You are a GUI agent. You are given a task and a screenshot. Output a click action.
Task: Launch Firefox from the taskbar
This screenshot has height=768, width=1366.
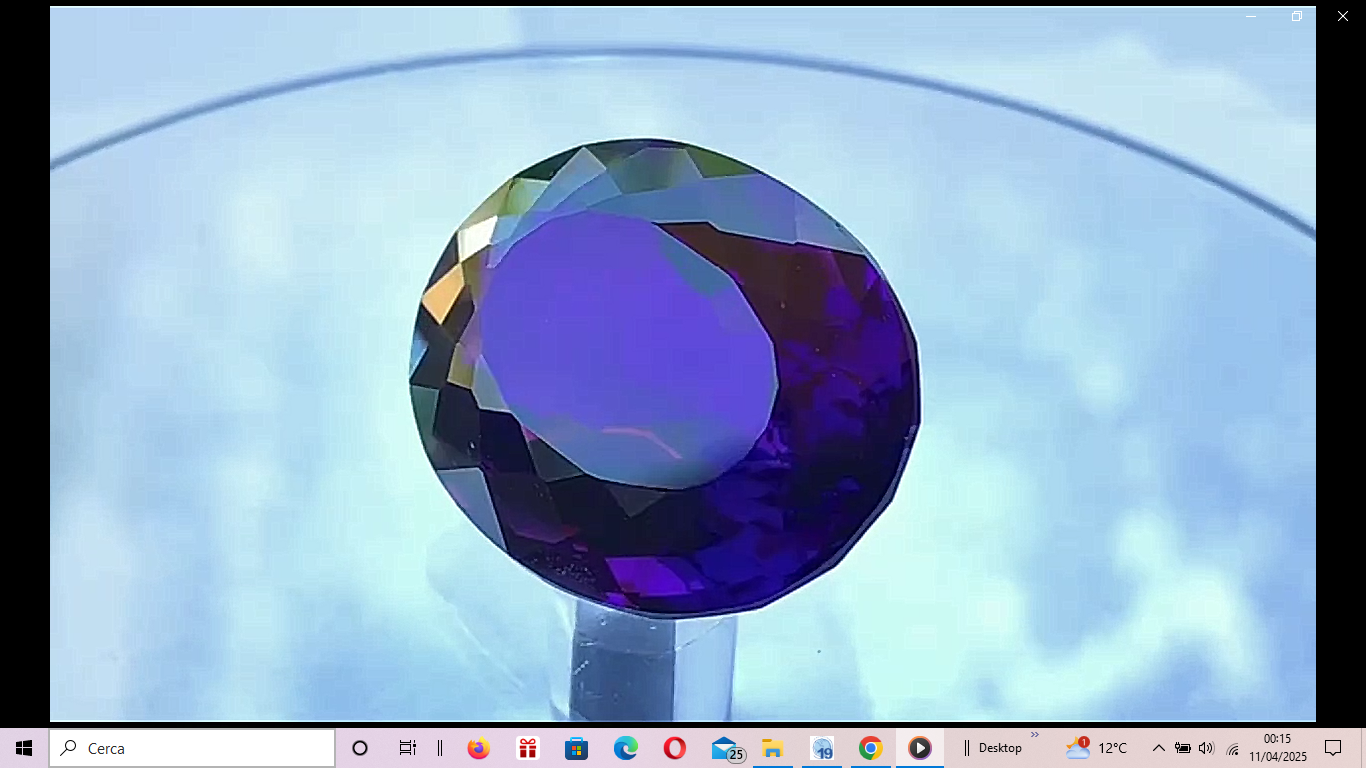(x=478, y=748)
